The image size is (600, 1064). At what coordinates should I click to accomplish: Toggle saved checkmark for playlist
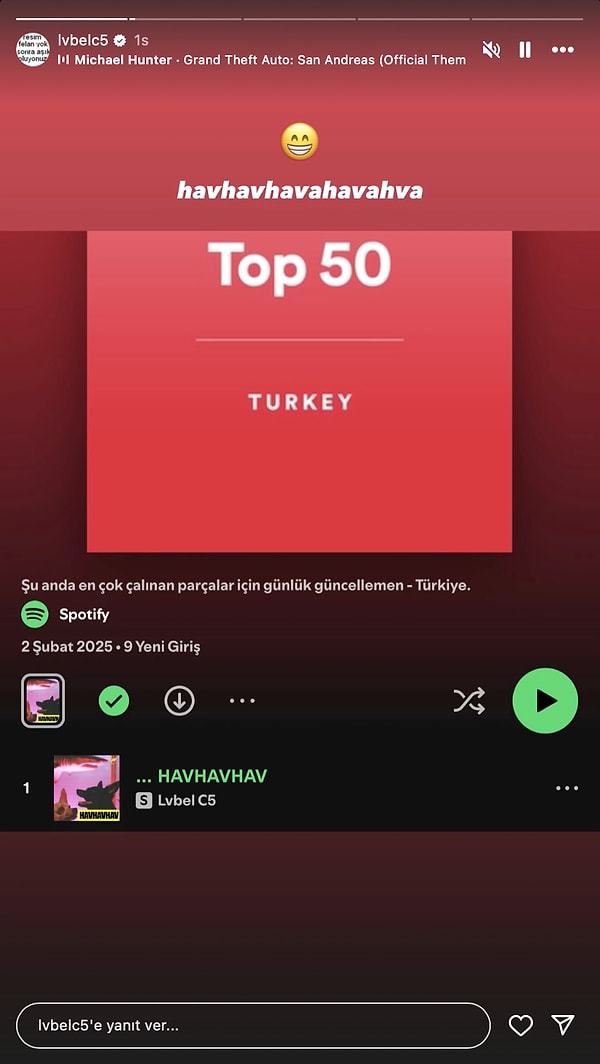coord(114,701)
